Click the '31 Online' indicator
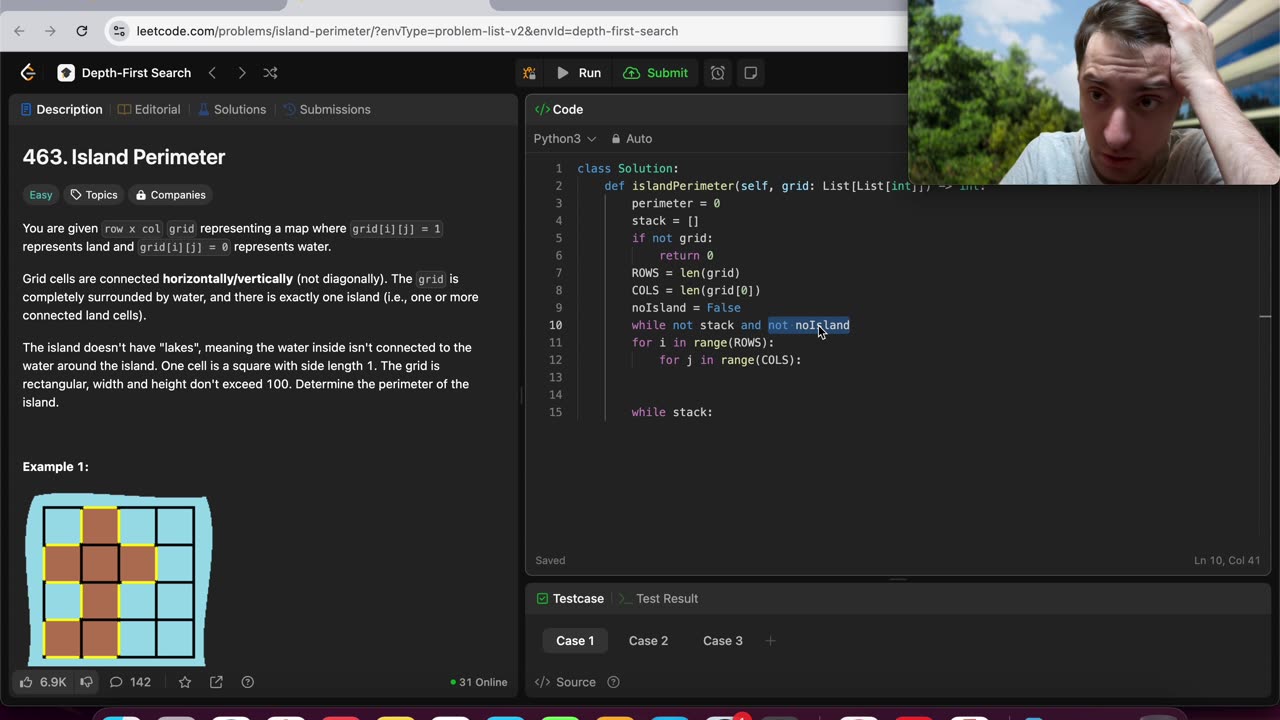Screen dimensions: 1280x720 pyautogui.click(x=479, y=682)
